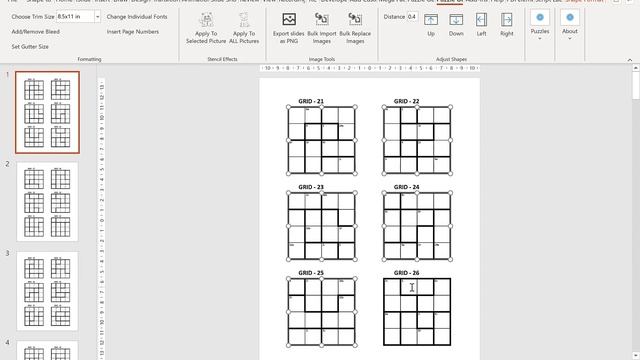Image resolution: width=640 pixels, height=360 pixels.
Task: Click the GRID - 23 title text
Action: [x=311, y=187]
